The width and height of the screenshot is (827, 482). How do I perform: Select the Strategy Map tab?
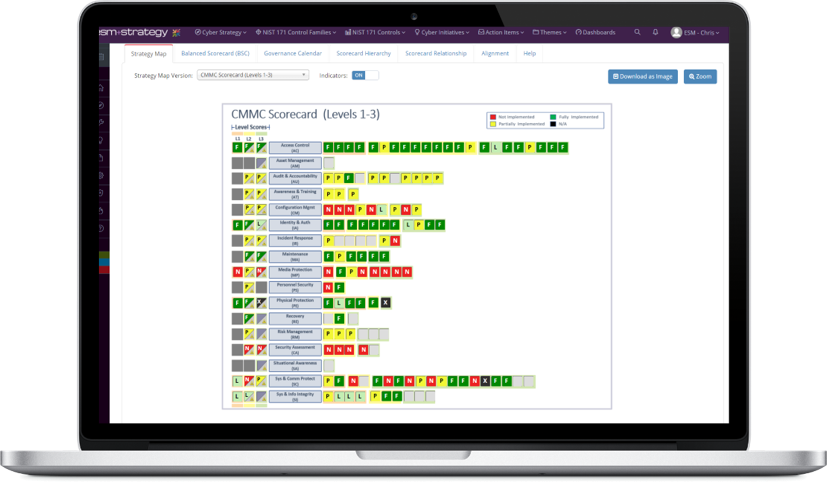[148, 54]
